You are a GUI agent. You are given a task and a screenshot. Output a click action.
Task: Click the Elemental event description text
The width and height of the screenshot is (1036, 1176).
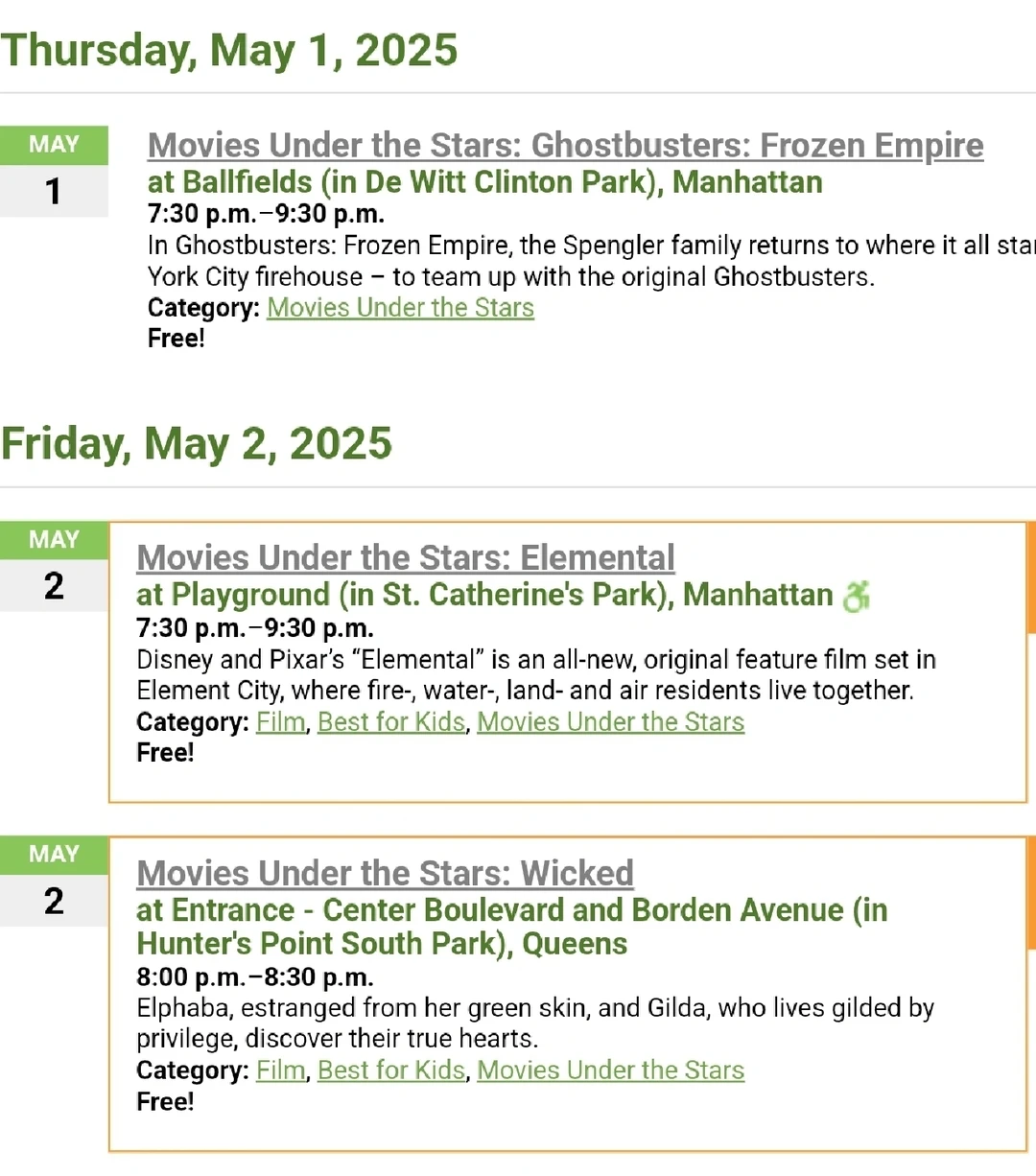(536, 675)
